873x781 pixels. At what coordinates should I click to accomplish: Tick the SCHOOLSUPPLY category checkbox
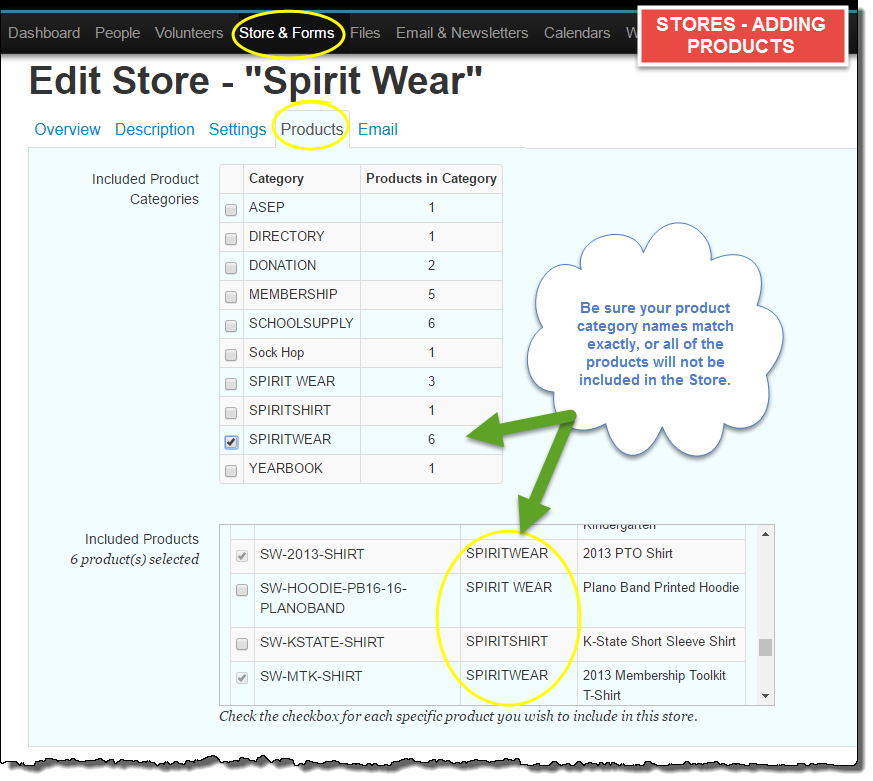230,326
